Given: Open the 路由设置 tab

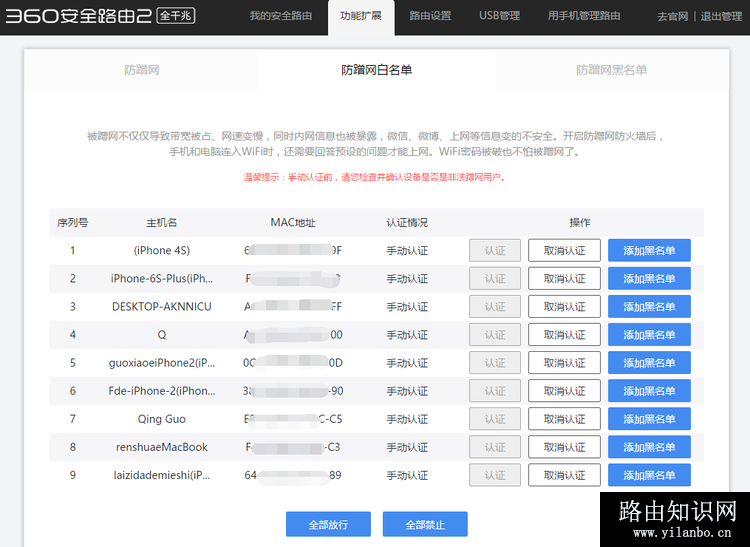Looking at the screenshot, I should [x=430, y=16].
